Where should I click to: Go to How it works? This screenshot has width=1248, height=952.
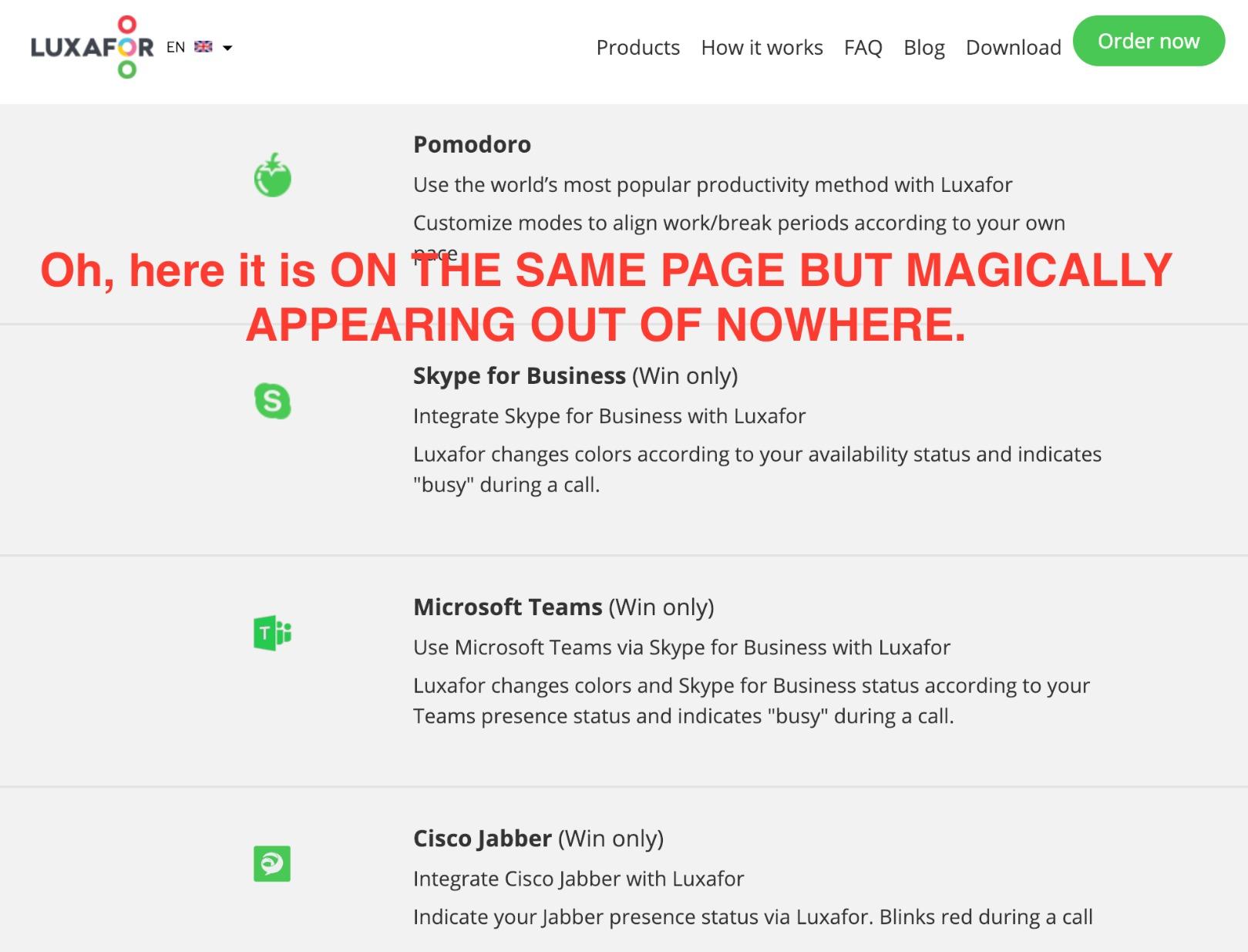pos(762,48)
